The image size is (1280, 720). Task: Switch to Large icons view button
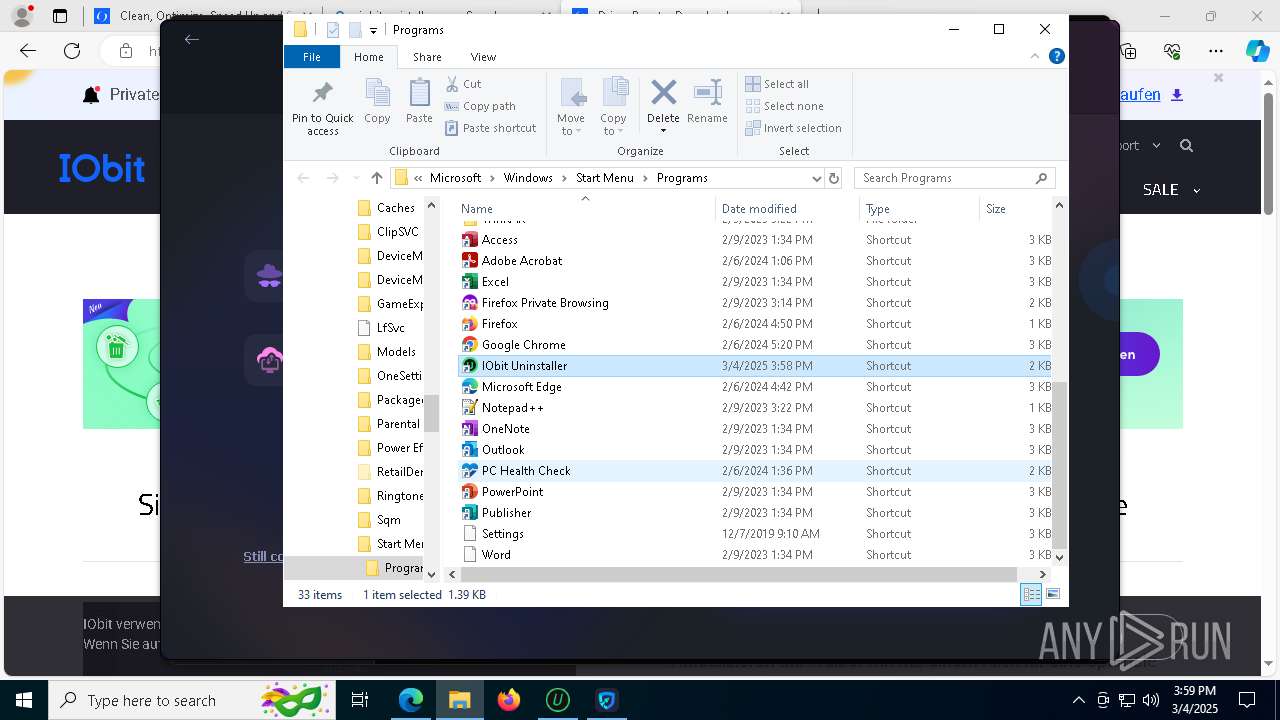point(1052,595)
